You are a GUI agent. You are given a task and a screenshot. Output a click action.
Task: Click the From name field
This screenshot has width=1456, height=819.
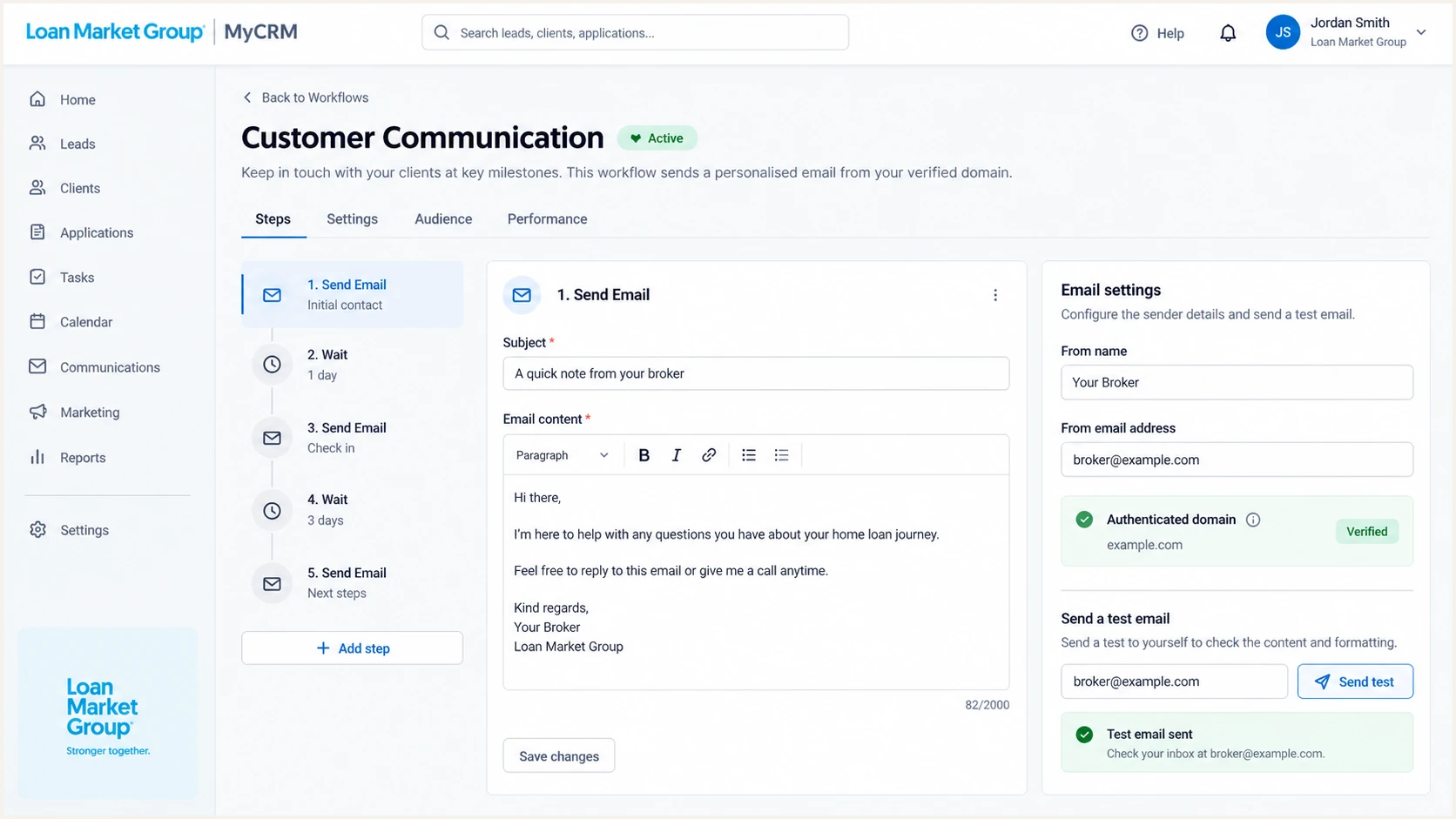(1237, 382)
